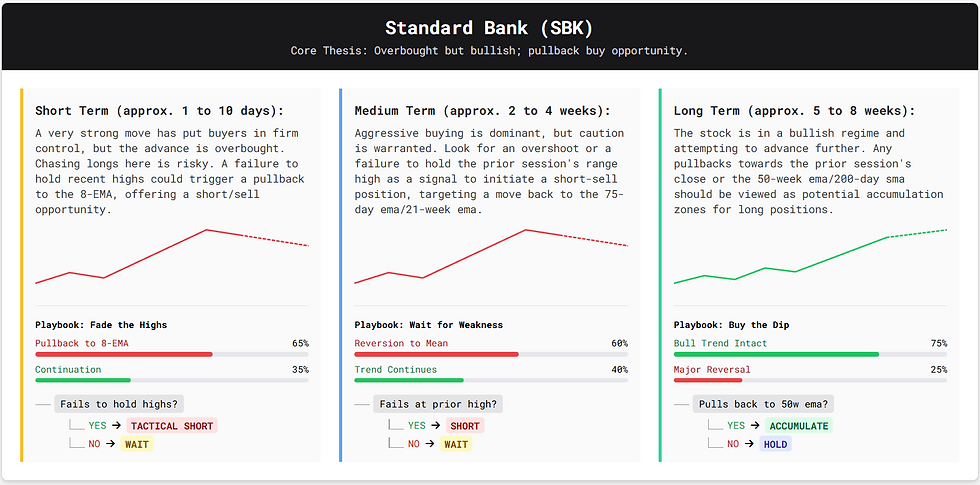Click the Trend Continues progress bar
The width and height of the screenshot is (980, 485).
[491, 380]
